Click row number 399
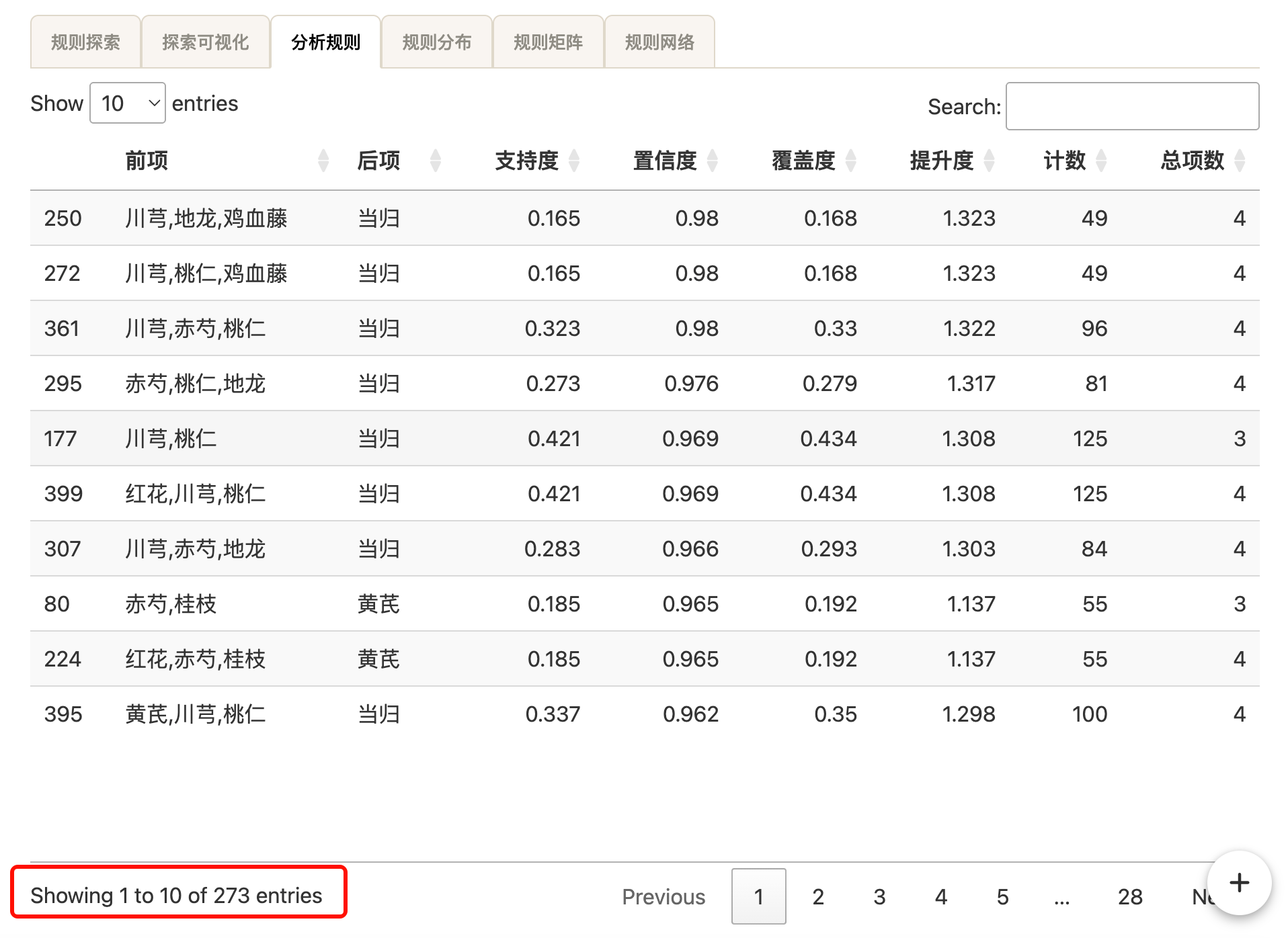Image resolution: width=1288 pixels, height=938 pixels. pyautogui.click(x=63, y=494)
